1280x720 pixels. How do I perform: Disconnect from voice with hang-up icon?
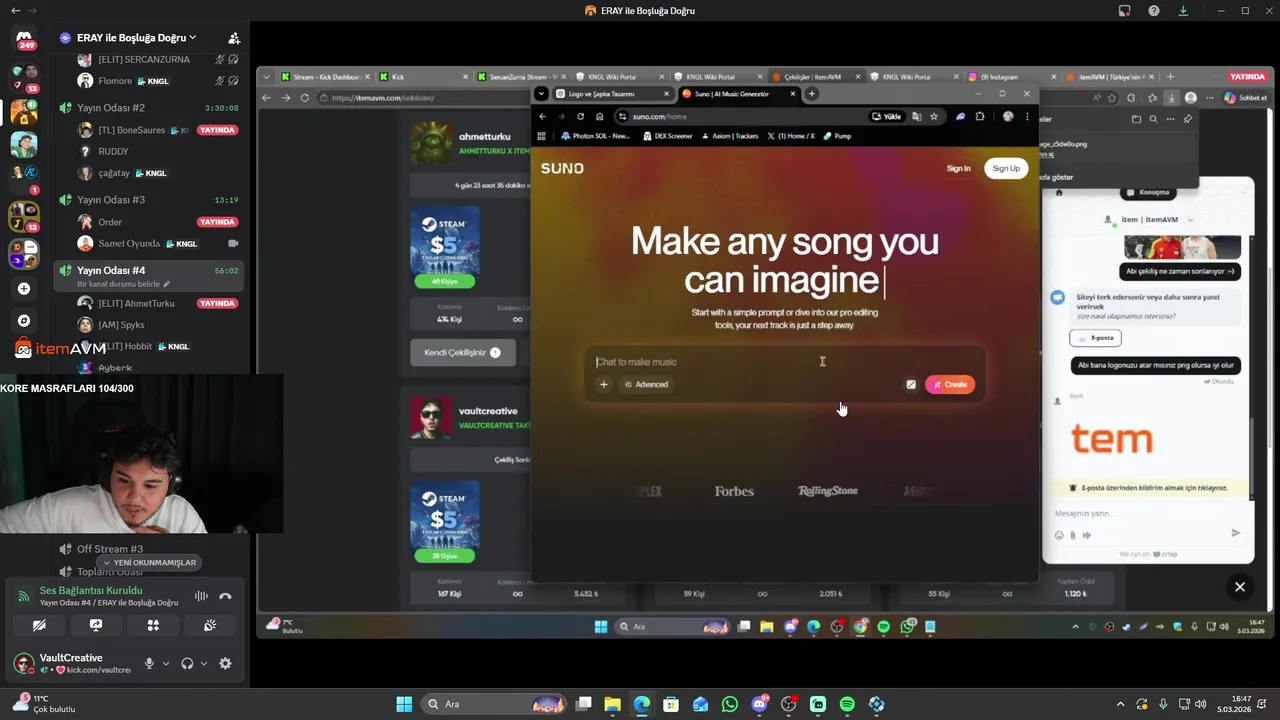click(x=225, y=596)
